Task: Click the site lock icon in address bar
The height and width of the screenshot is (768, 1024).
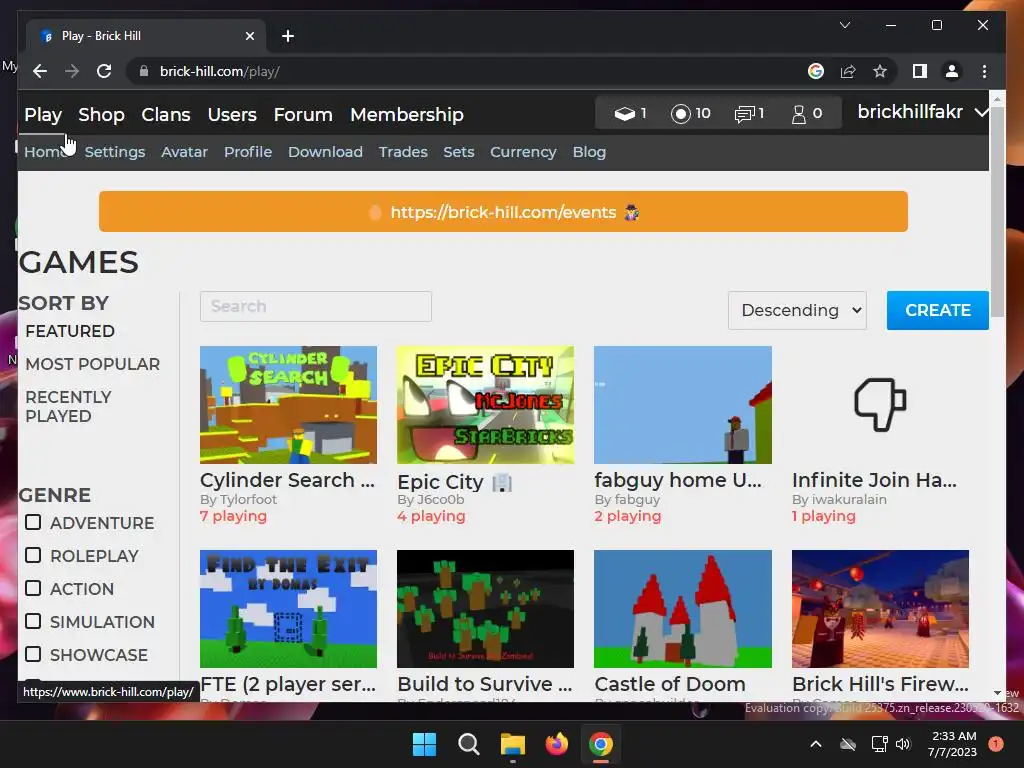Action: click(x=144, y=71)
